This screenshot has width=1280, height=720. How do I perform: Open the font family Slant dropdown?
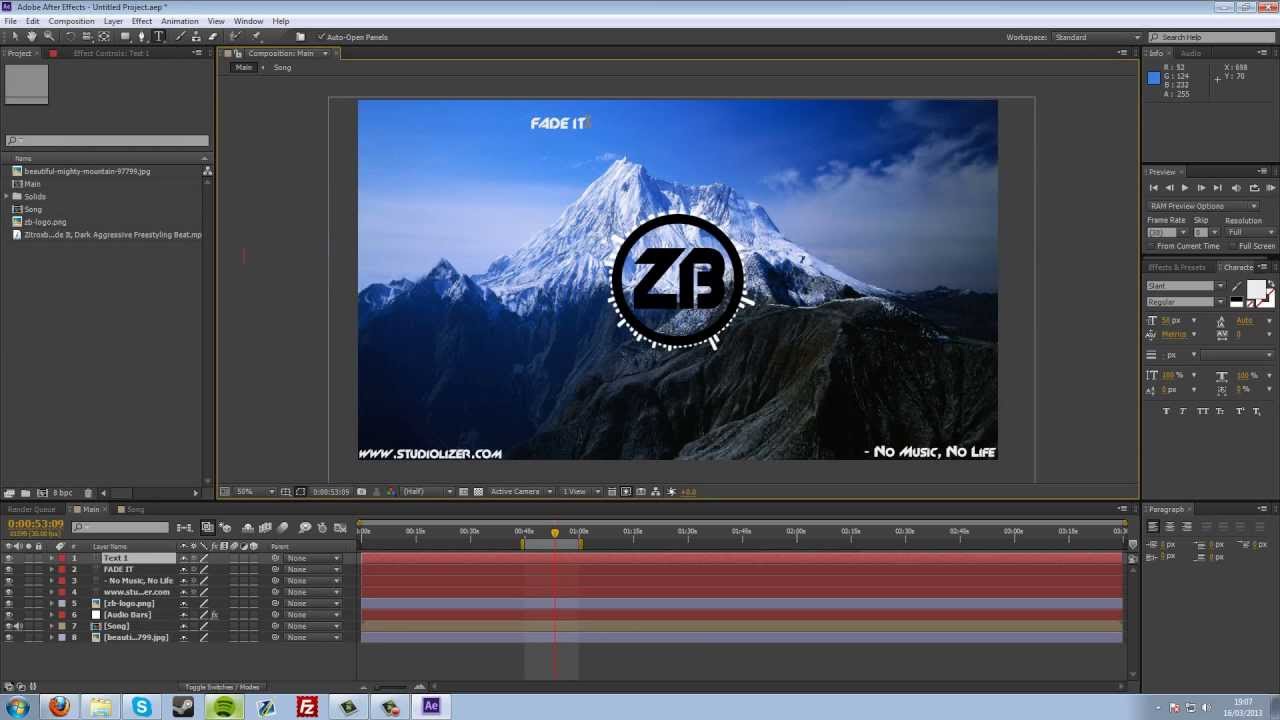[1185, 286]
